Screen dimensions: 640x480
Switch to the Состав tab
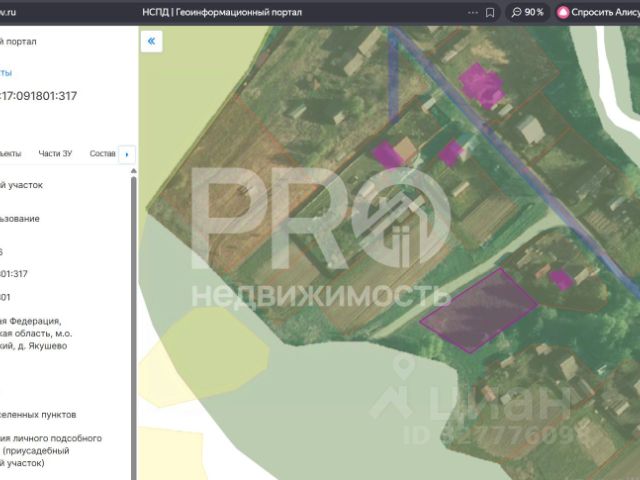(x=102, y=153)
